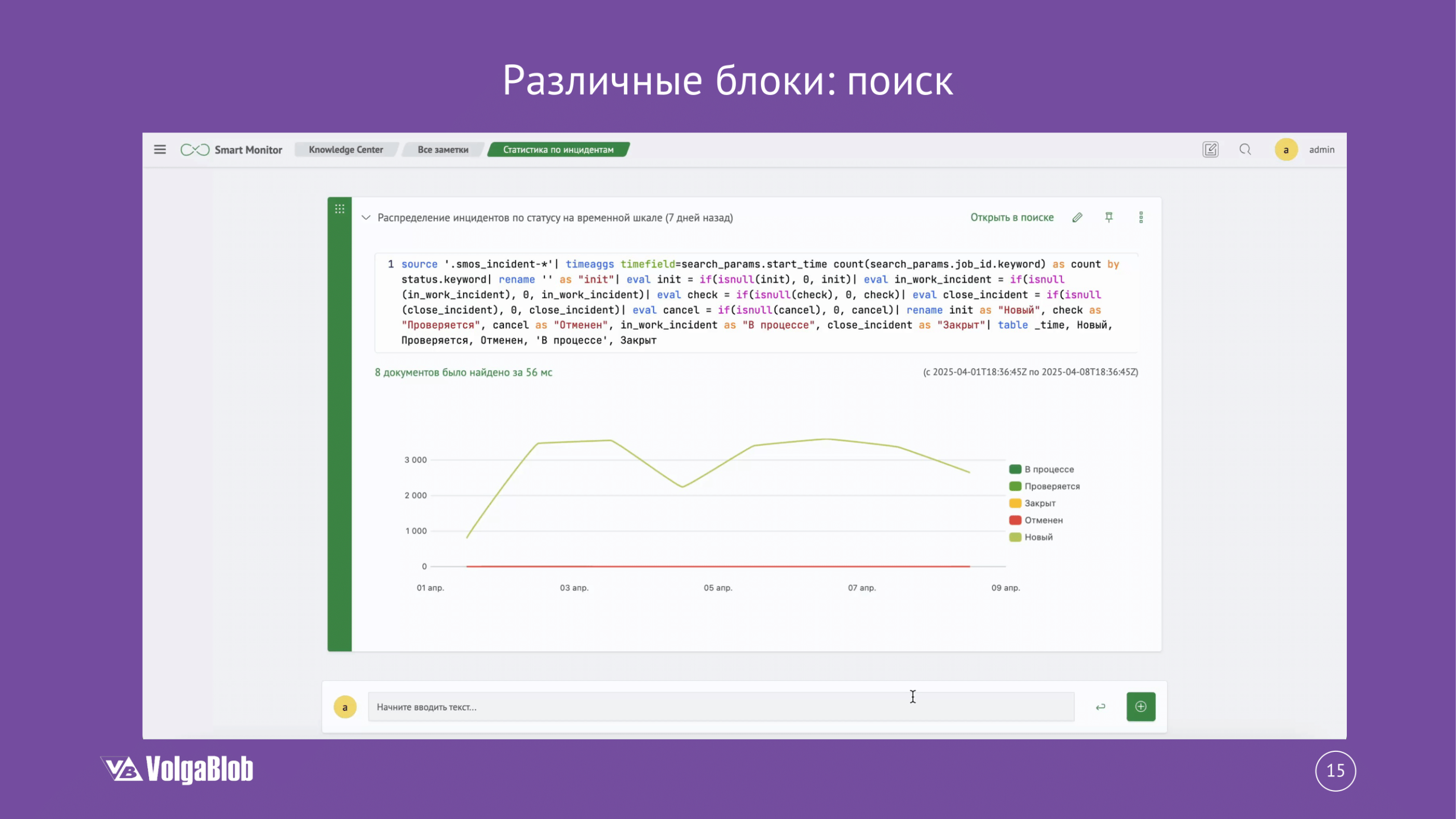
Task: Open the block's three-dot options menu
Action: 1141,217
